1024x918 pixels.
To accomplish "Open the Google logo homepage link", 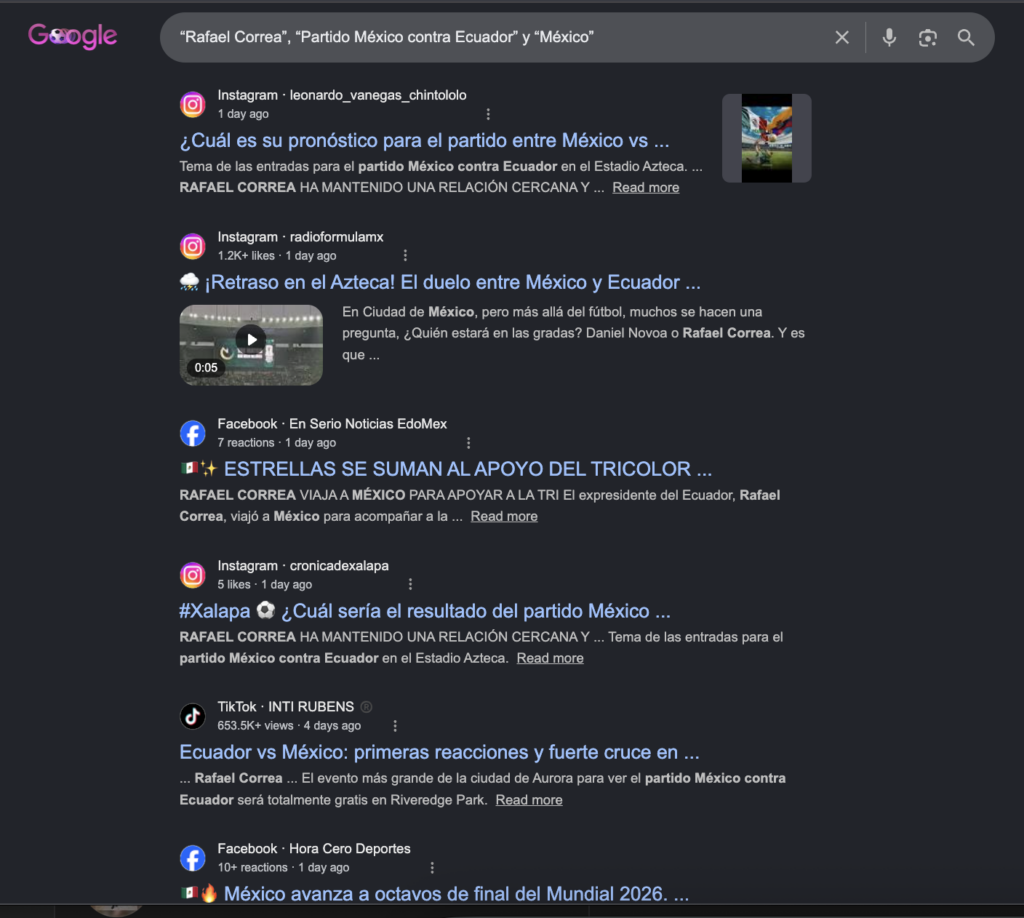I will pos(72,37).
